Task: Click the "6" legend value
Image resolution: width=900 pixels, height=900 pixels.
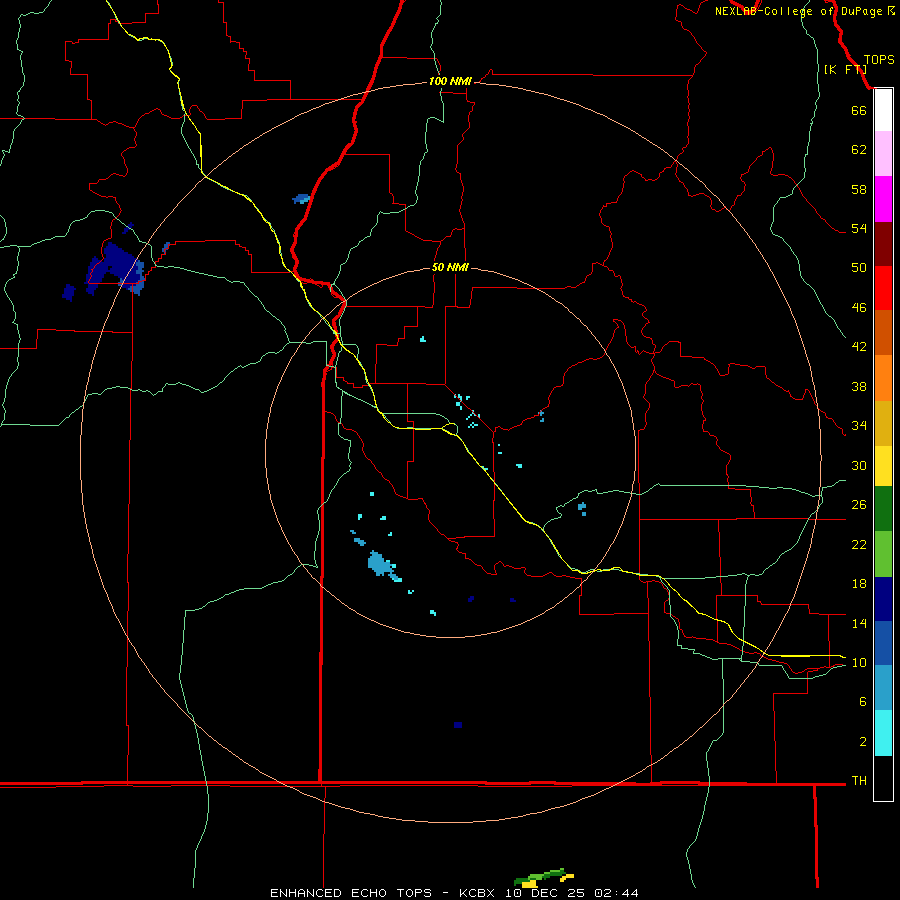Action: click(863, 702)
